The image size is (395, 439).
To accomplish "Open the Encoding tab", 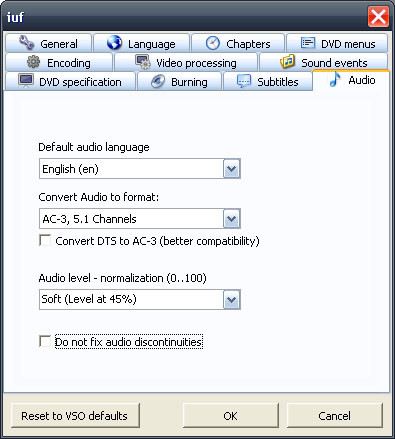I will click(59, 62).
